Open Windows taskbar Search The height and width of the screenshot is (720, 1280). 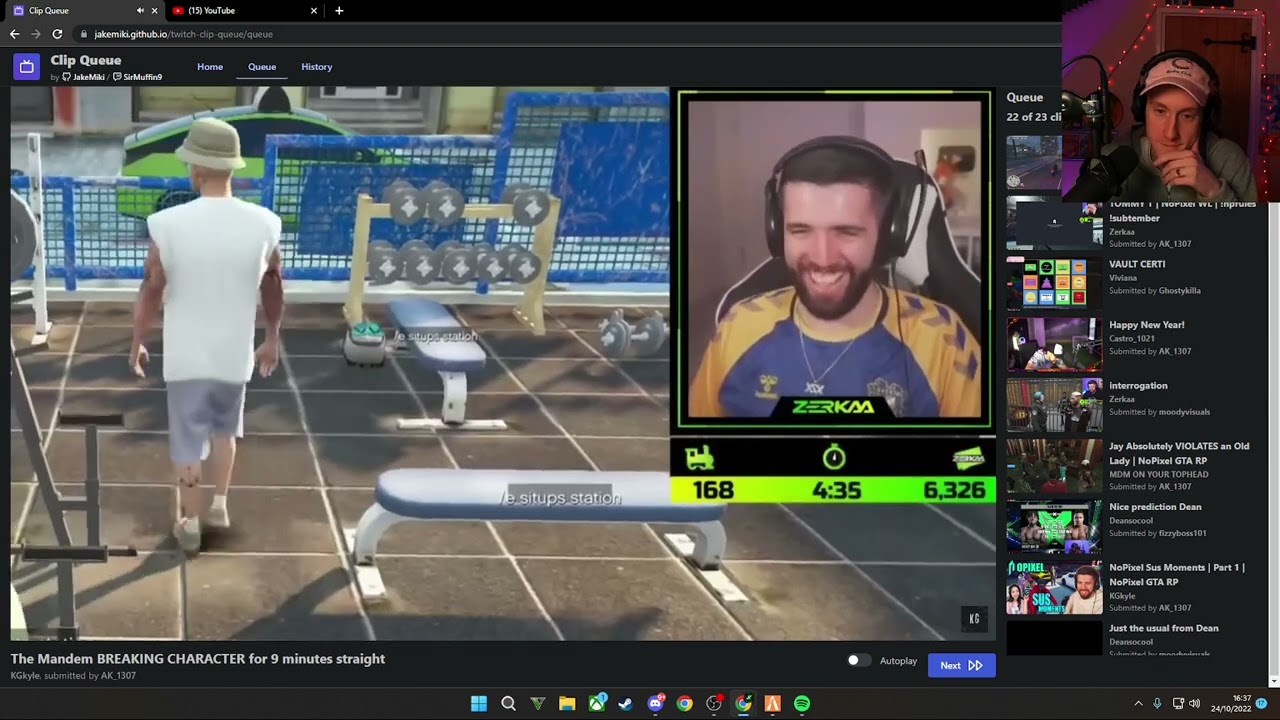(508, 703)
